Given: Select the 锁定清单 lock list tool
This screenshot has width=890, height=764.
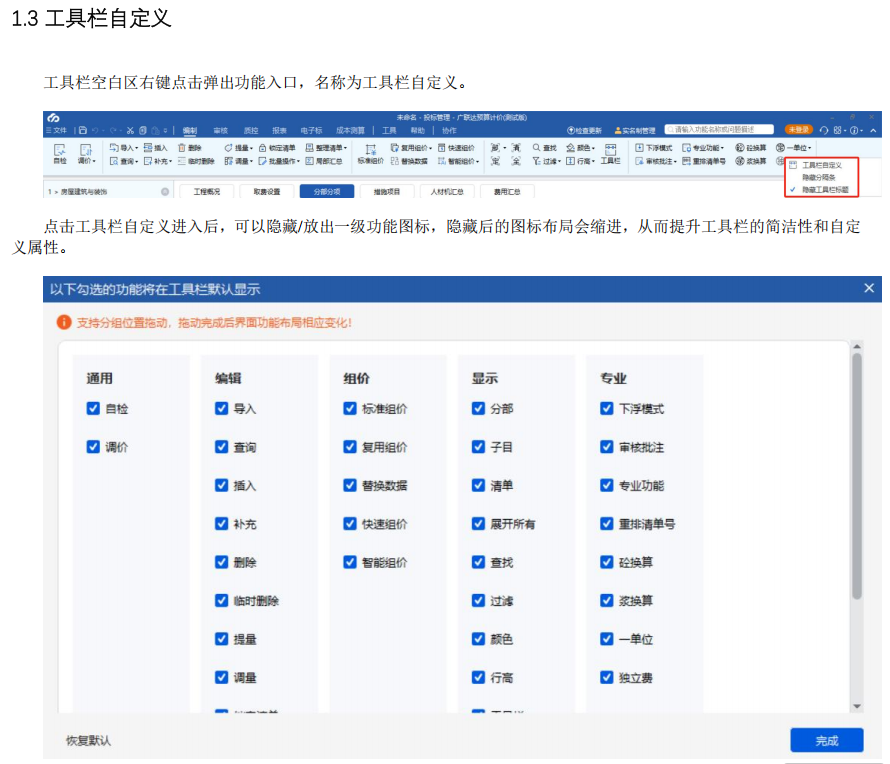Looking at the screenshot, I should 281,149.
